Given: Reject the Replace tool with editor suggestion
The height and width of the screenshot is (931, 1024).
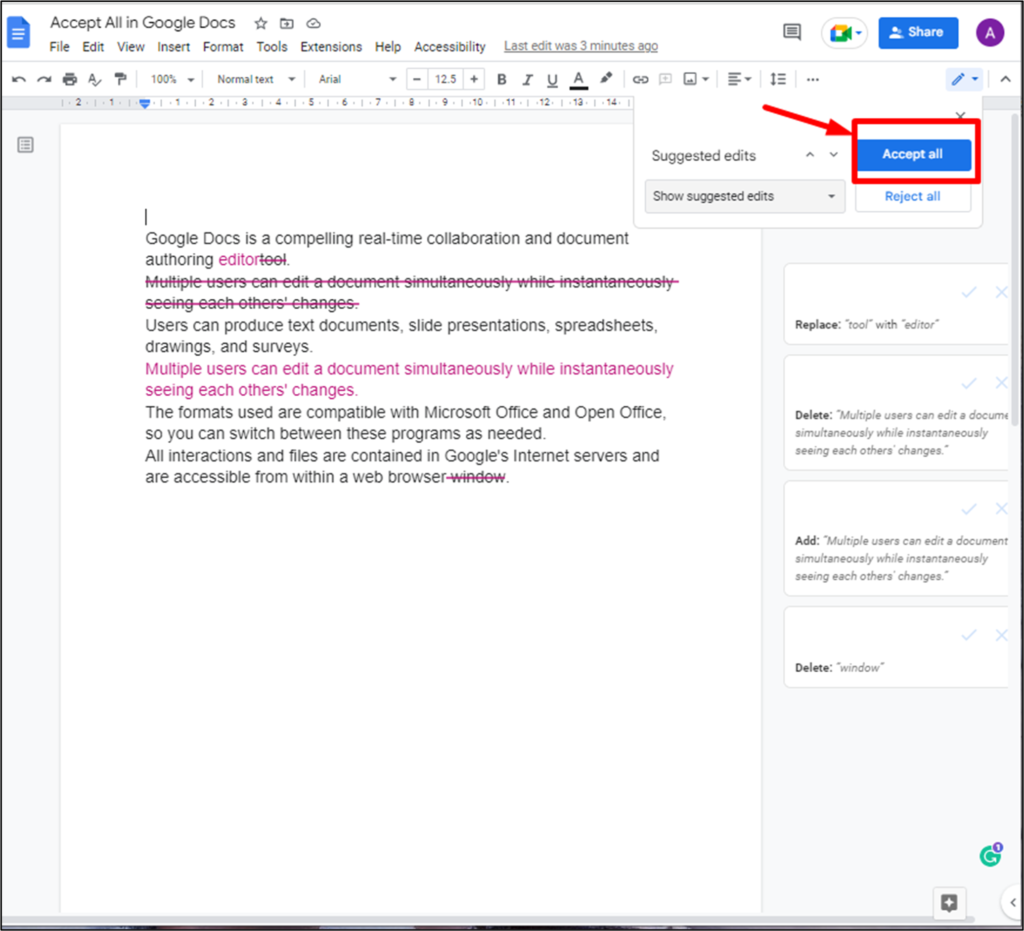Looking at the screenshot, I should click(x=1000, y=292).
